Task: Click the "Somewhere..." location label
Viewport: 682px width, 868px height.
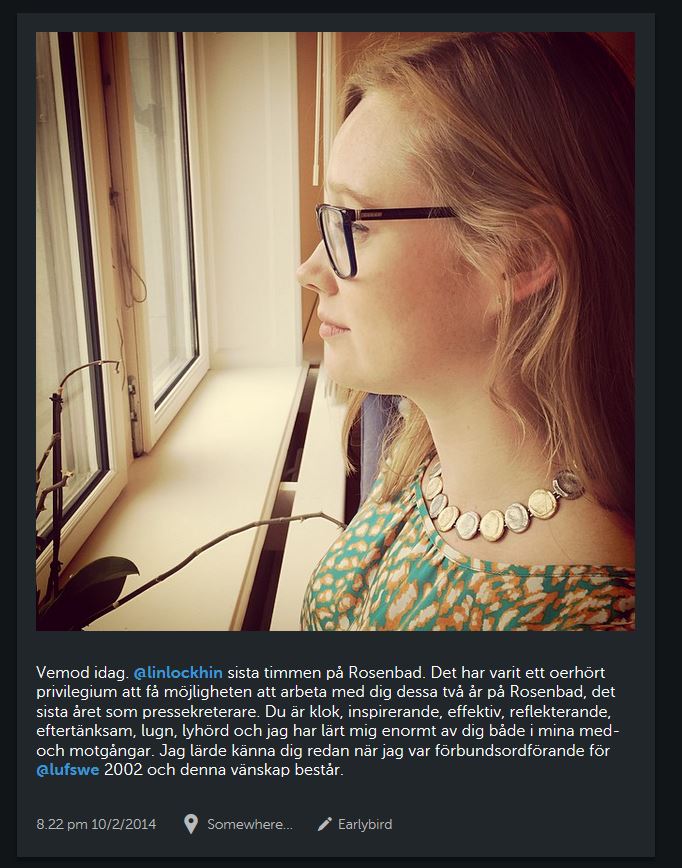Action: coord(250,824)
